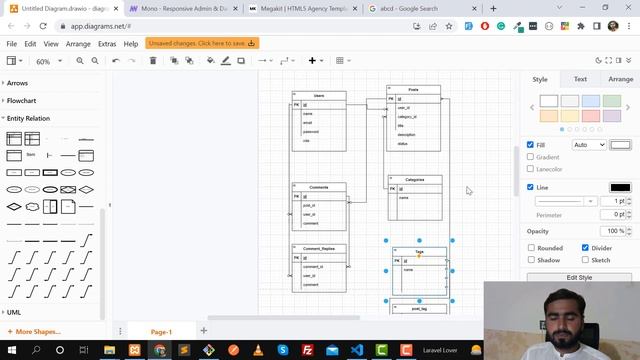Pick the light blue style swatch
Image resolution: width=640 pixels, height=360 pixels.
click(591, 100)
